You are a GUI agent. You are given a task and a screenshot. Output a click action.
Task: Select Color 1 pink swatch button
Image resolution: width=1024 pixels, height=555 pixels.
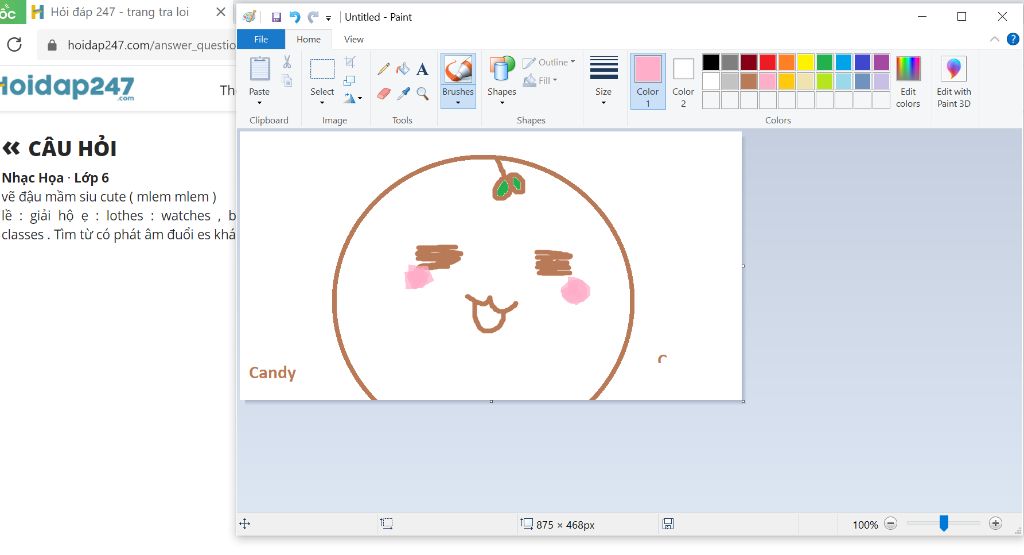tap(648, 82)
